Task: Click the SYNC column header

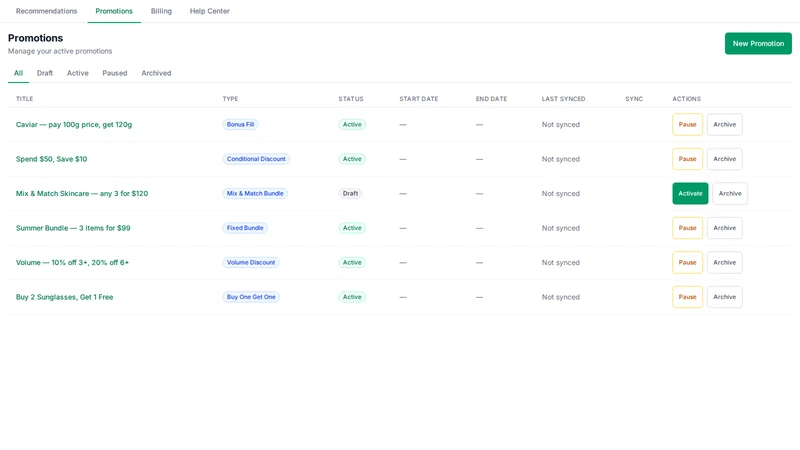Action: pyautogui.click(x=634, y=99)
